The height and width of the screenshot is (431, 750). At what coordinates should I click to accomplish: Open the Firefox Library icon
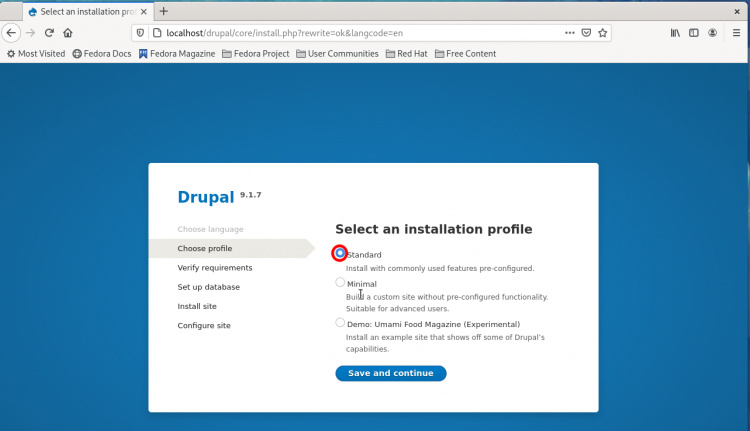[675, 32]
